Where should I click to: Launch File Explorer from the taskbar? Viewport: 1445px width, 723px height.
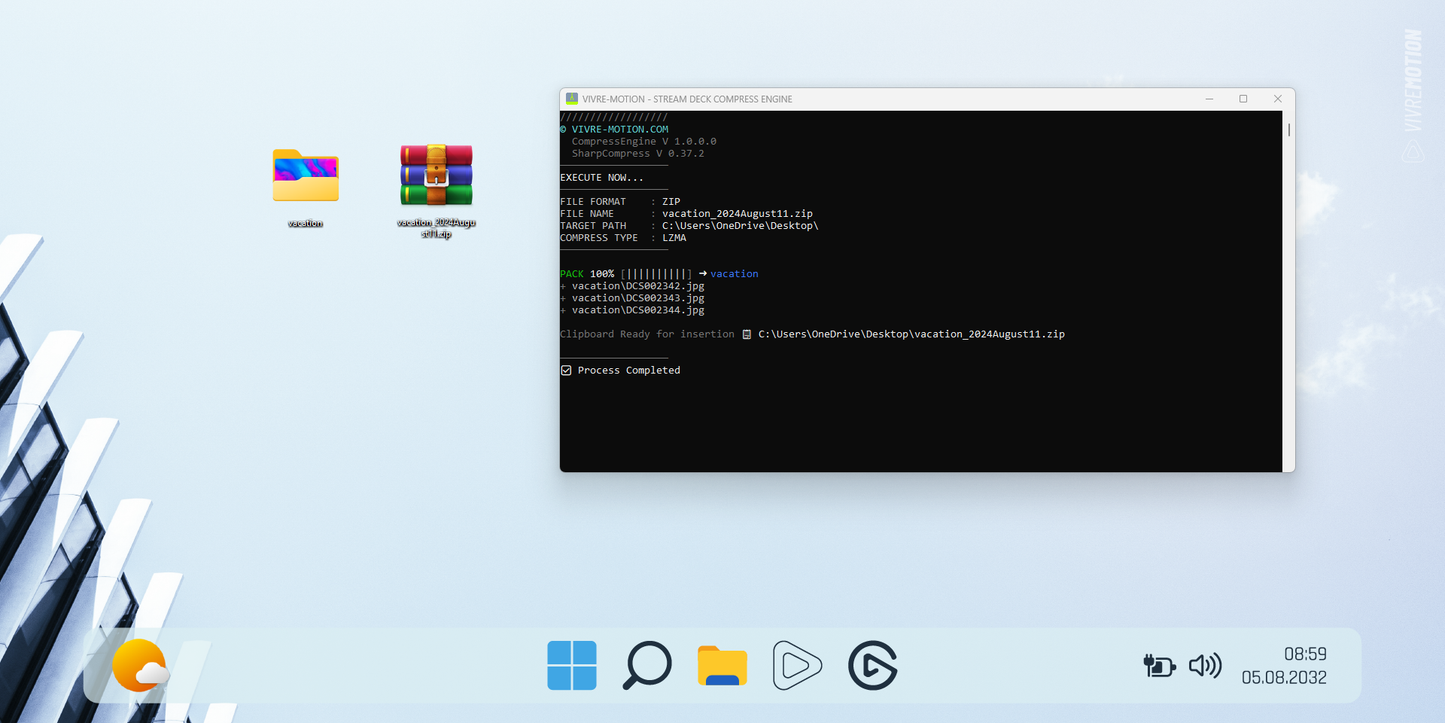[x=722, y=666]
